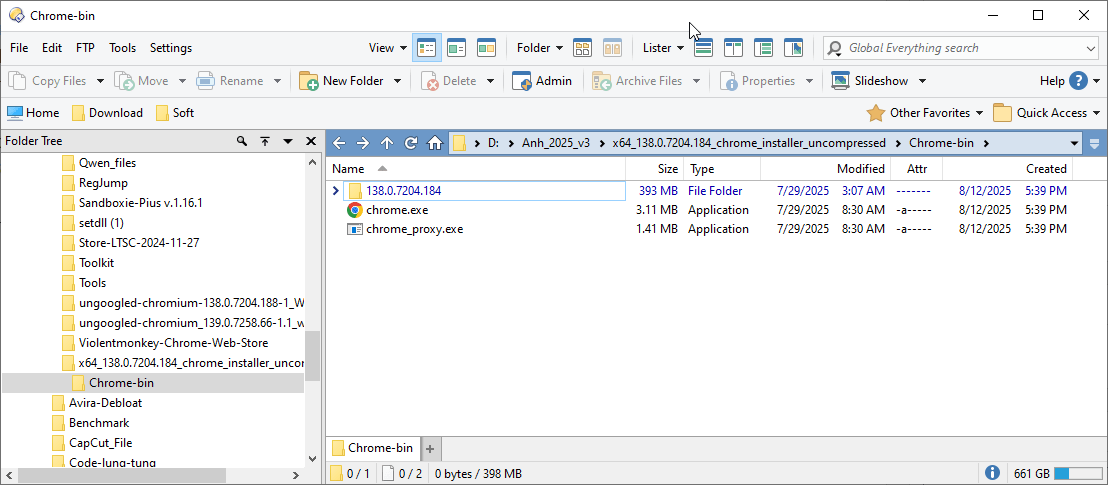1108x485 pixels.
Task: Go forward with the right arrow in location bar
Action: tap(363, 143)
